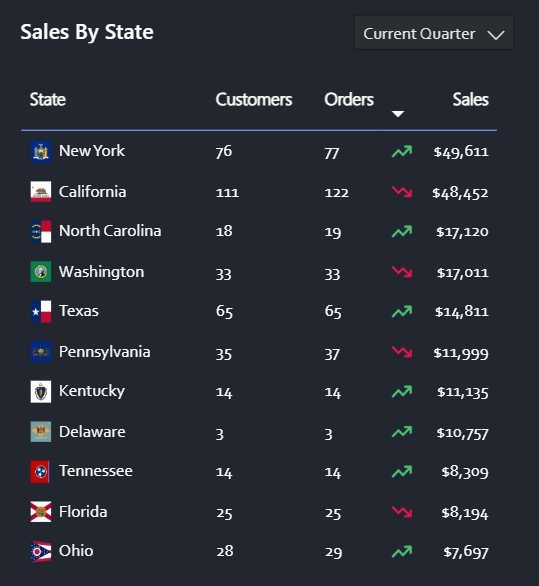Select the North Carolina row
The width and height of the screenshot is (539, 586).
tap(259, 232)
